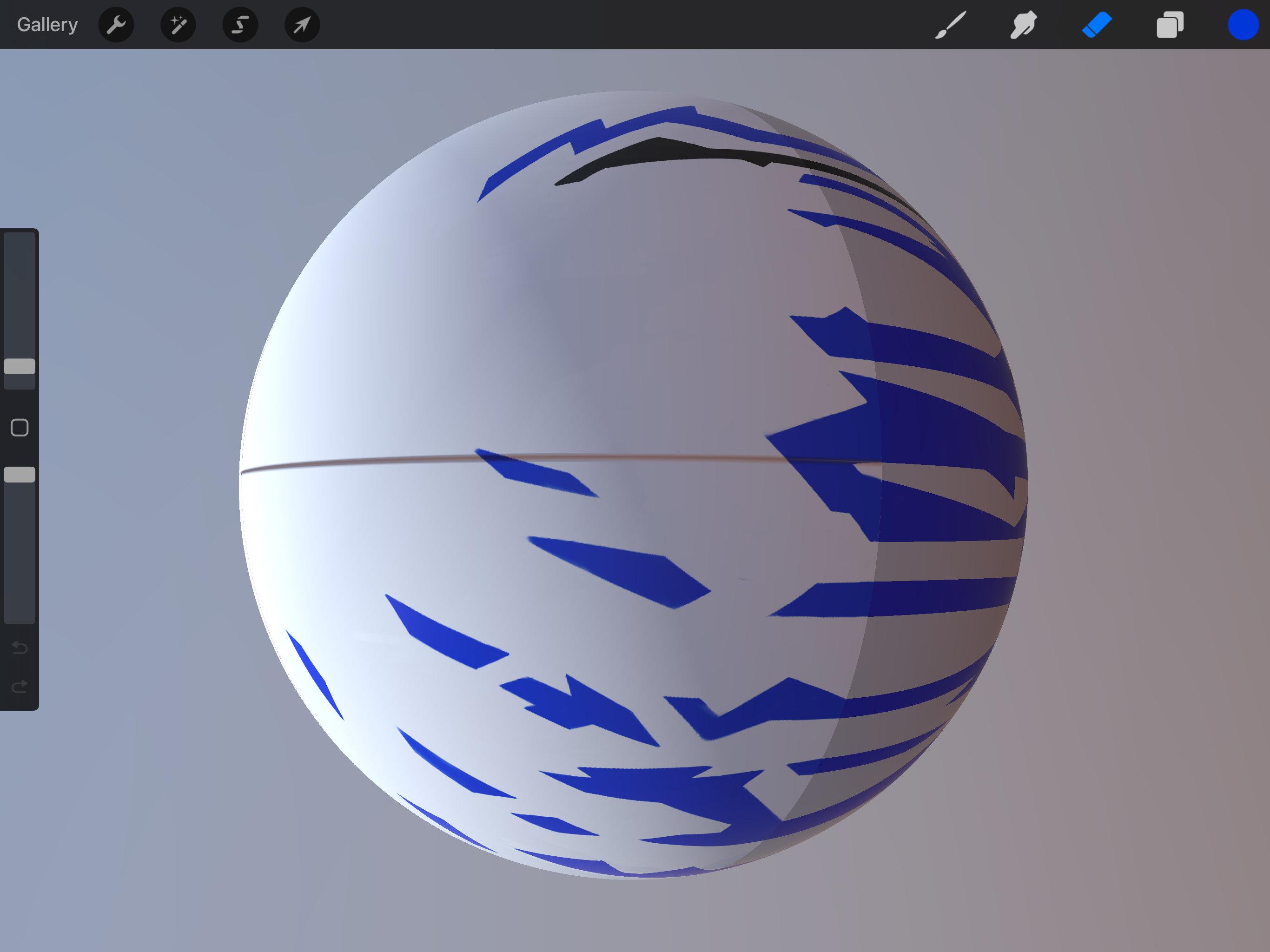1270x952 pixels.
Task: Redo the last undone action
Action: click(20, 686)
